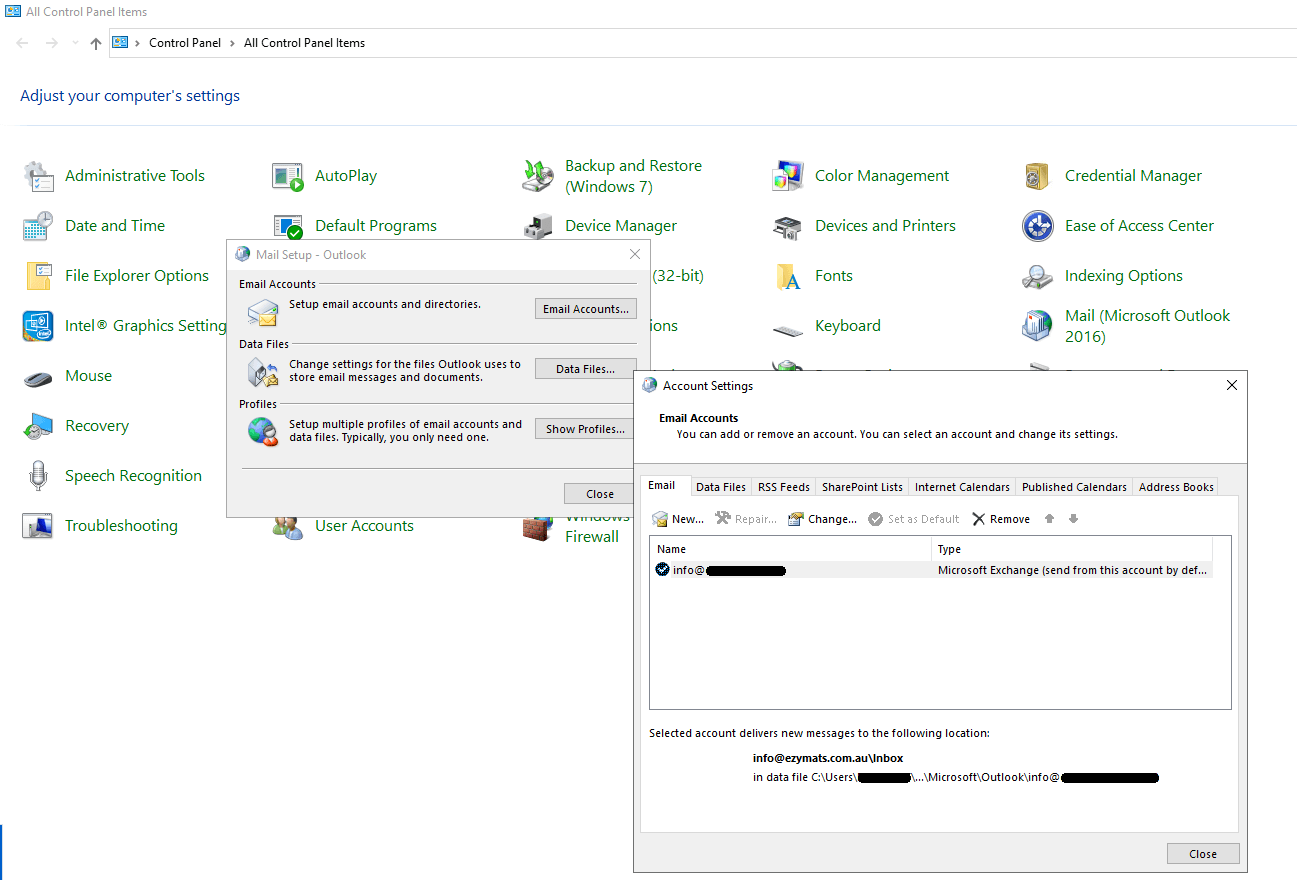Image resolution: width=1297 pixels, height=880 pixels.
Task: Open File Explorer Options icon
Action: pos(38,276)
